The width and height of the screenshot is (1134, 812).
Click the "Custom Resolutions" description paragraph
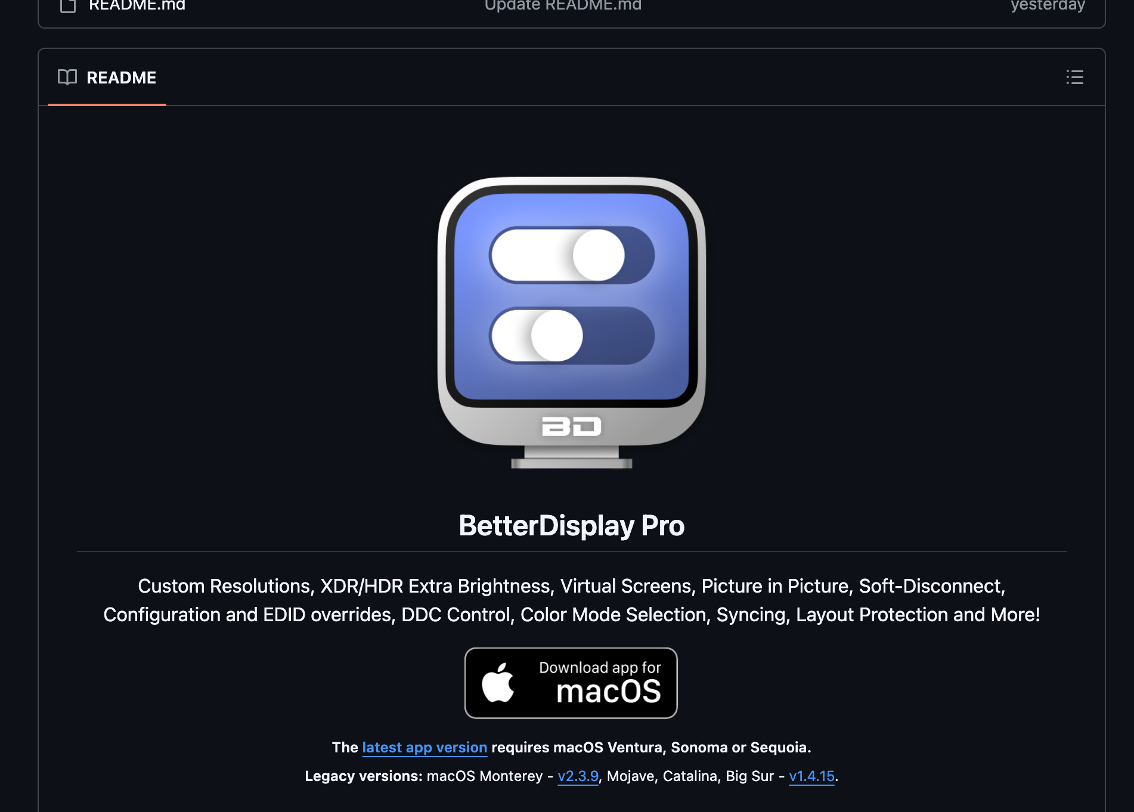click(x=571, y=600)
